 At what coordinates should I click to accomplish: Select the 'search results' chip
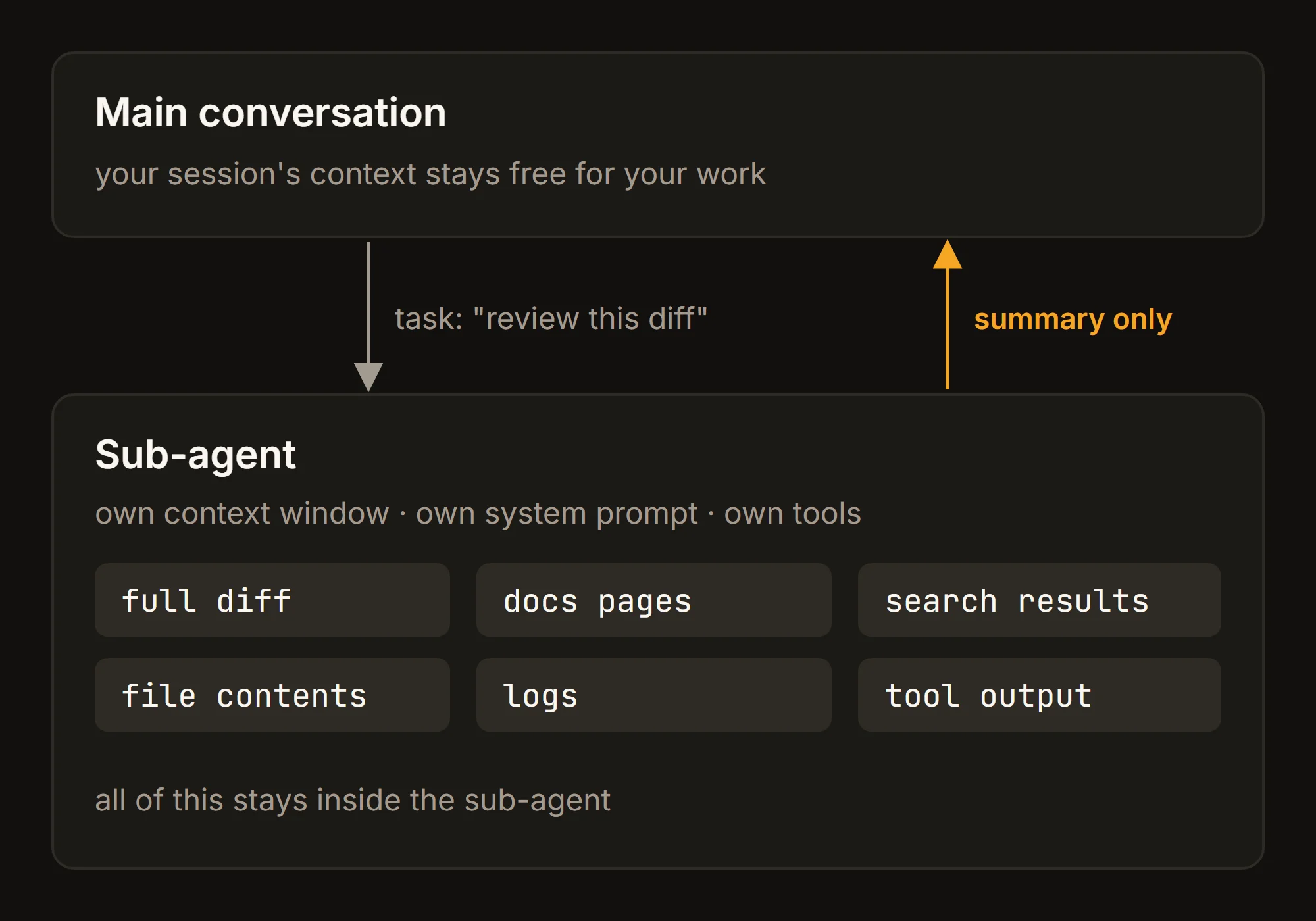[1040, 600]
